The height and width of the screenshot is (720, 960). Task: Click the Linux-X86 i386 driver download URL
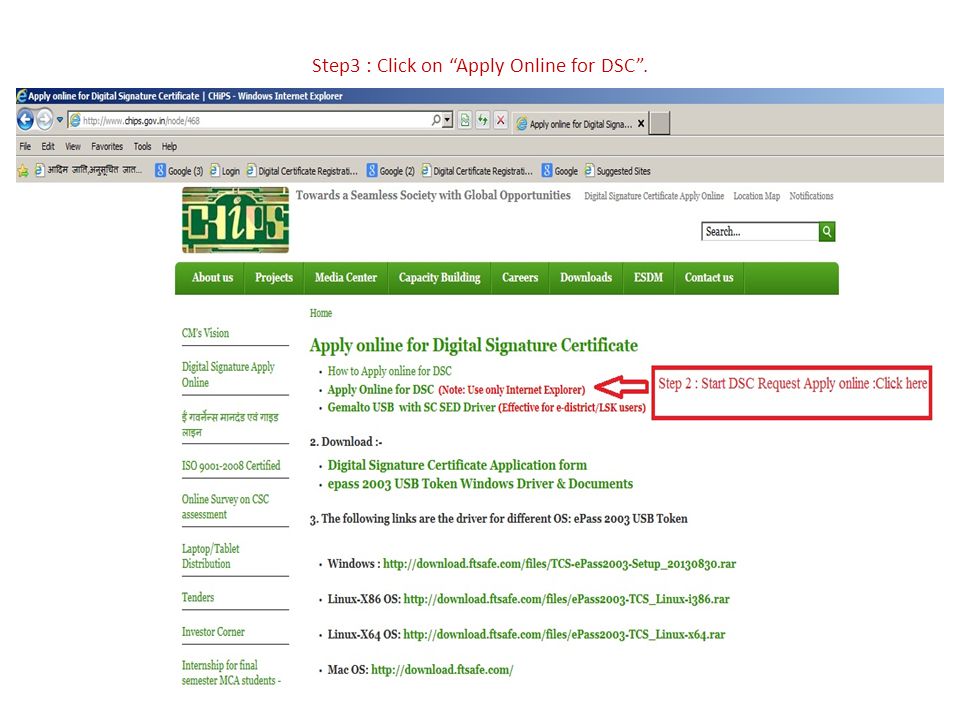pyautogui.click(x=566, y=599)
